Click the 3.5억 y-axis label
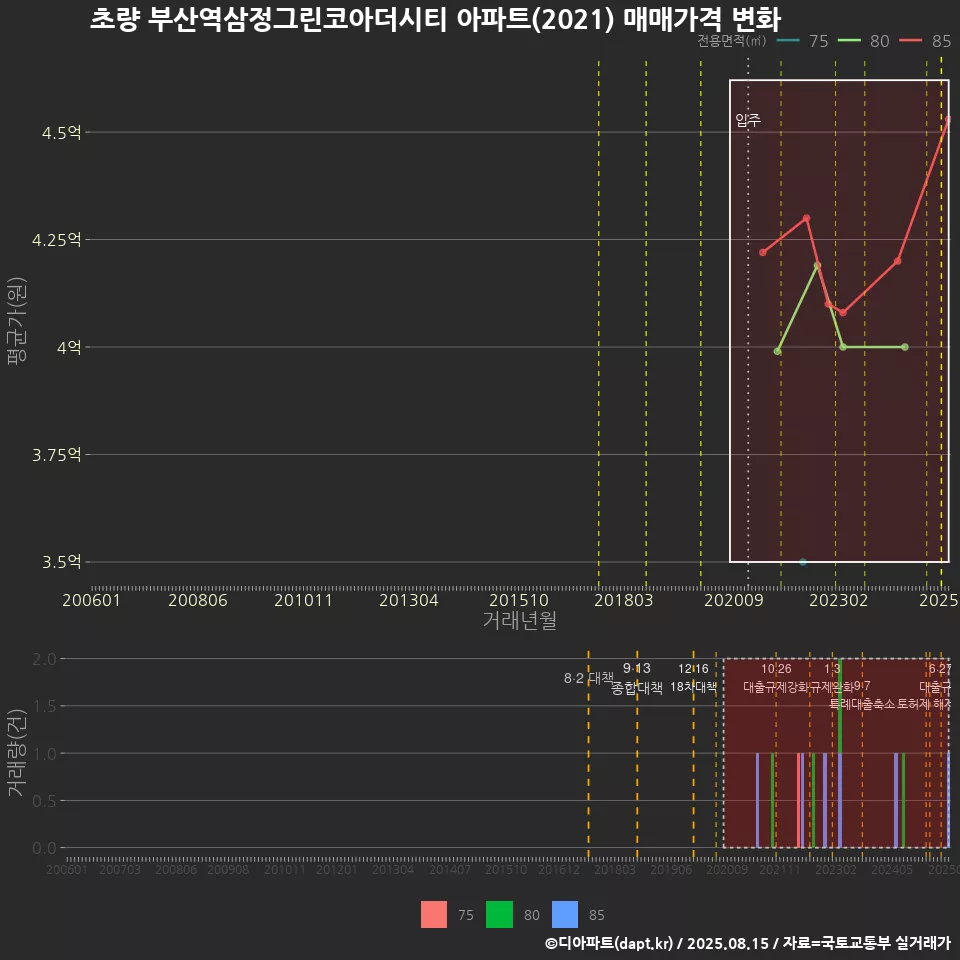 (61, 562)
